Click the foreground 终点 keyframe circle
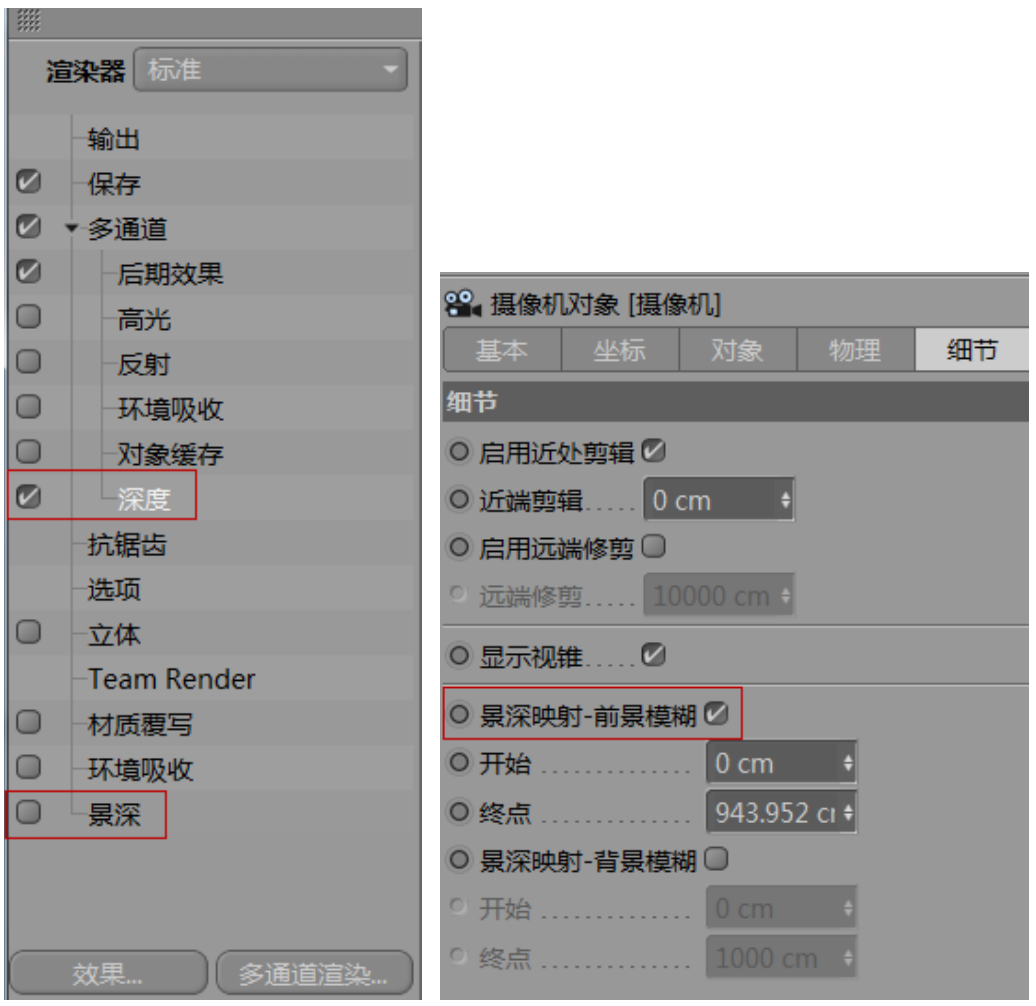The image size is (1036, 1006). (459, 811)
